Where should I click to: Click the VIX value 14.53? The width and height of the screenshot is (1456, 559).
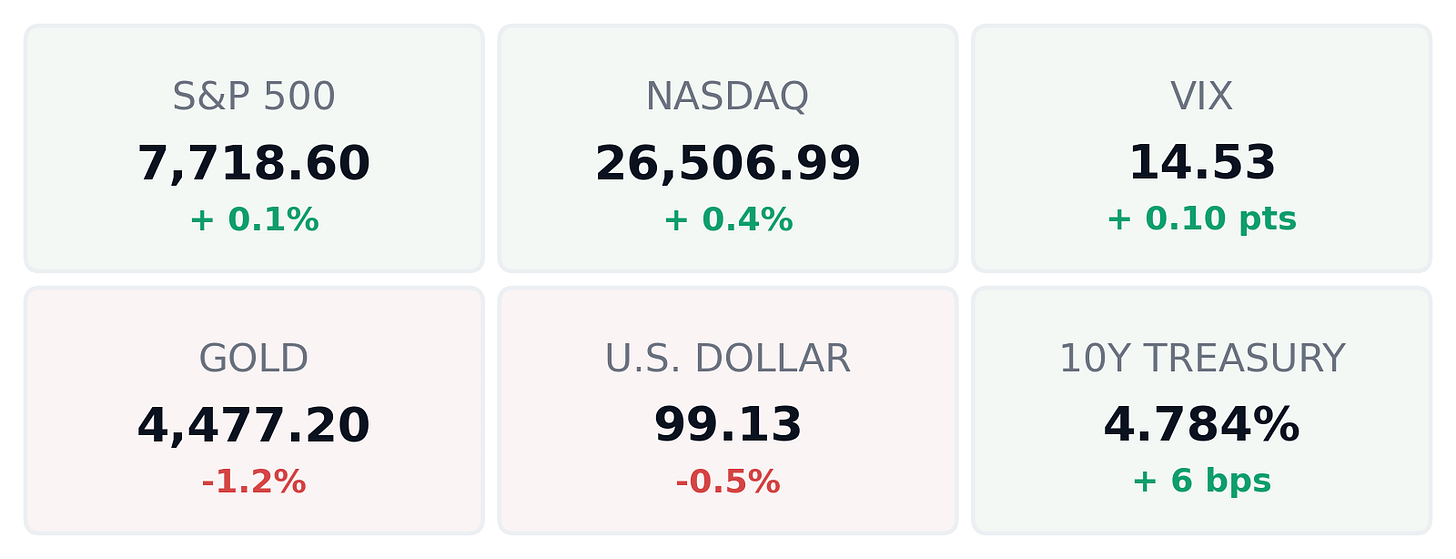coord(1202,164)
